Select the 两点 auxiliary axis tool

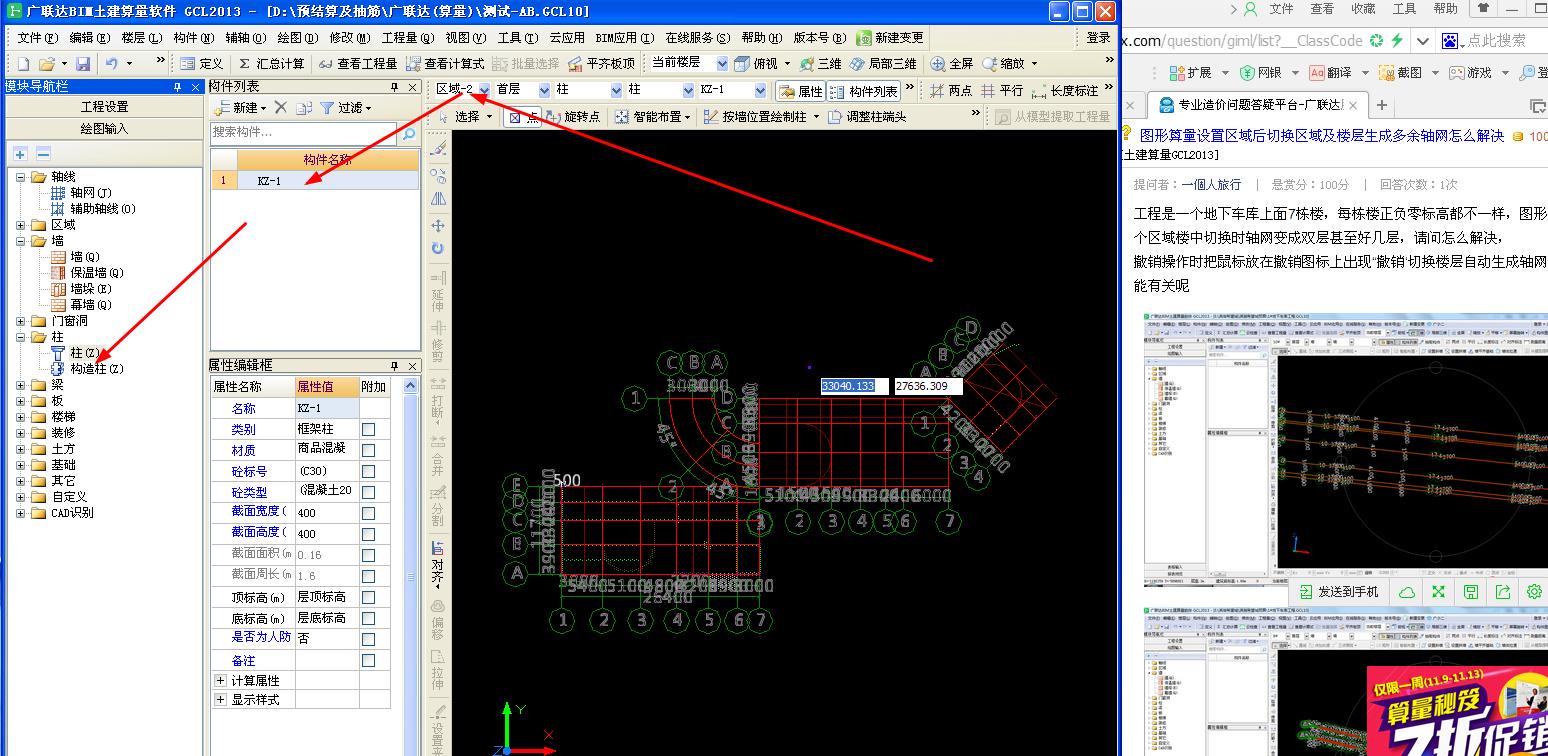tap(951, 90)
